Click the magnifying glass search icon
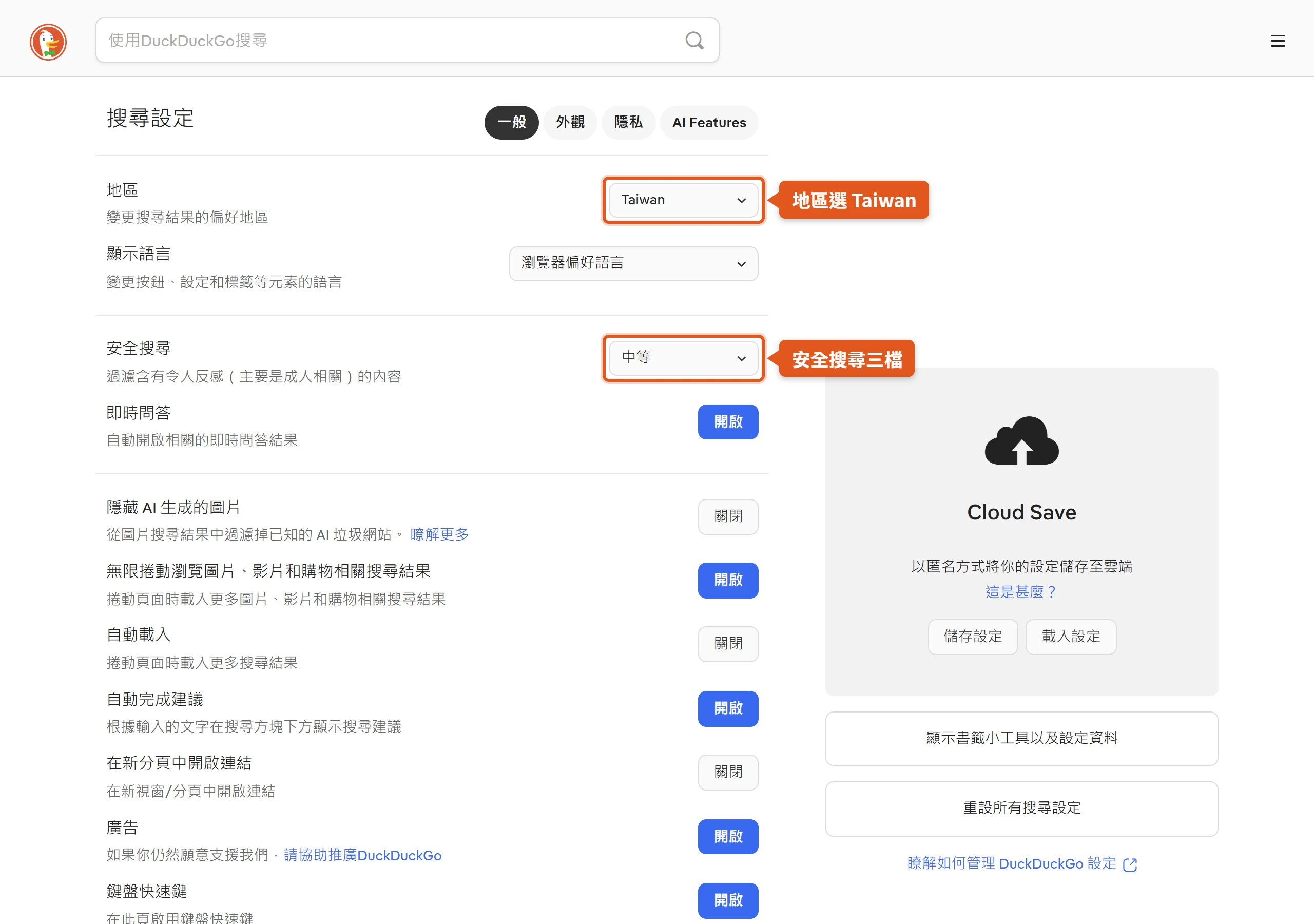This screenshot has width=1314, height=924. 694,41
